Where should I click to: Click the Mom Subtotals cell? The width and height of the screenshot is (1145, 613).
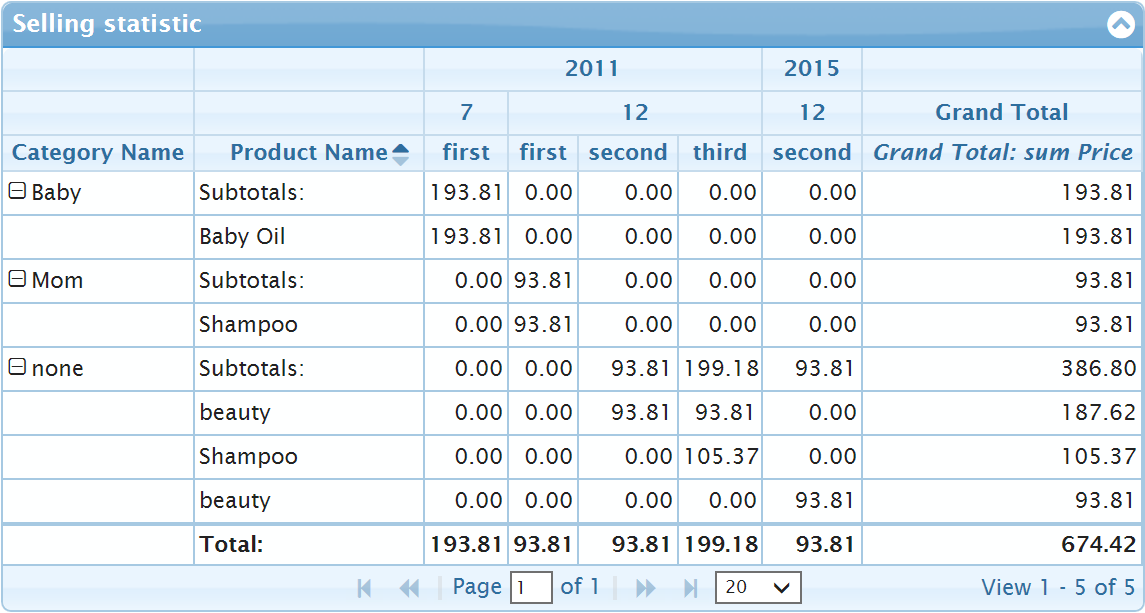[x=309, y=281]
